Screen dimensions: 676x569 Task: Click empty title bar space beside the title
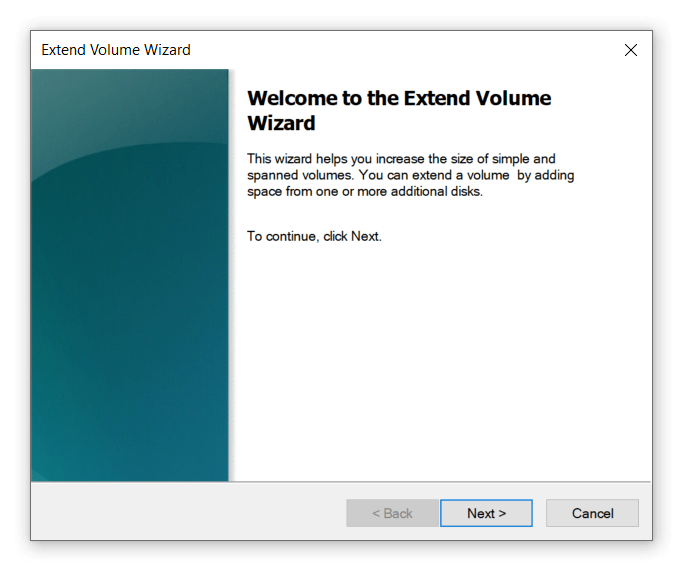click(400, 50)
